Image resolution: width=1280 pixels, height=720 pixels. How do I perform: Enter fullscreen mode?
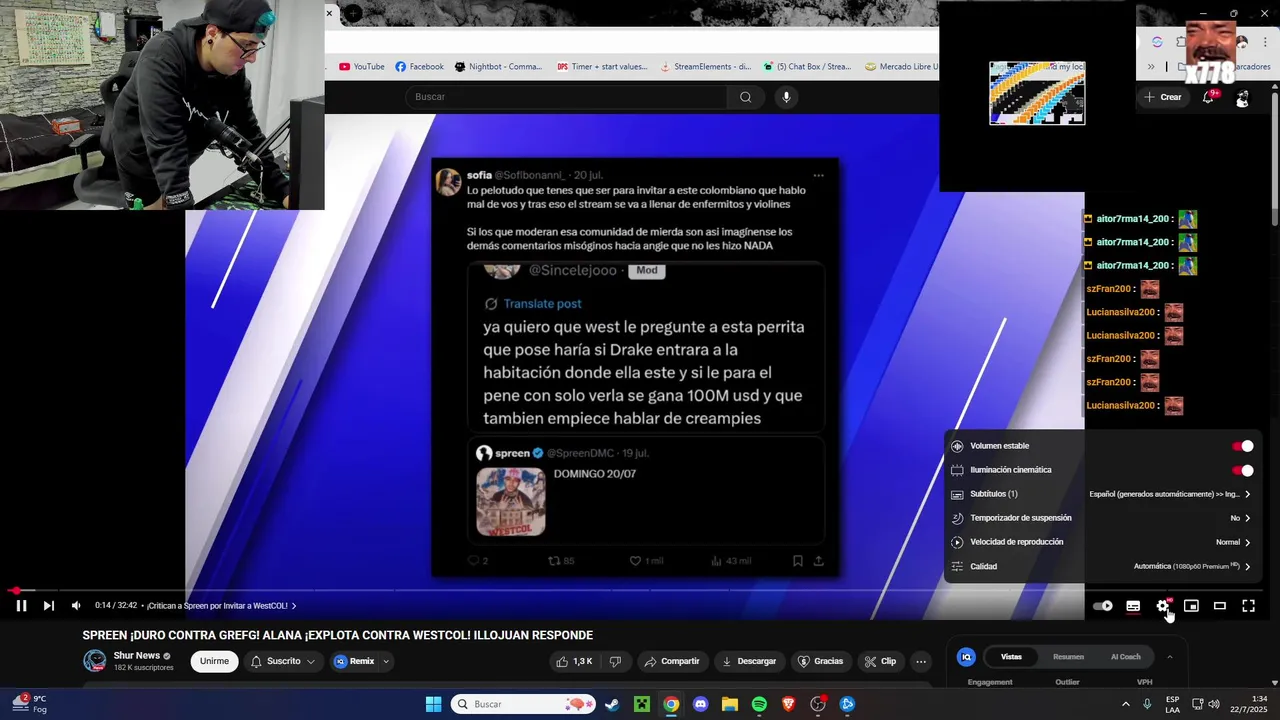(1248, 606)
